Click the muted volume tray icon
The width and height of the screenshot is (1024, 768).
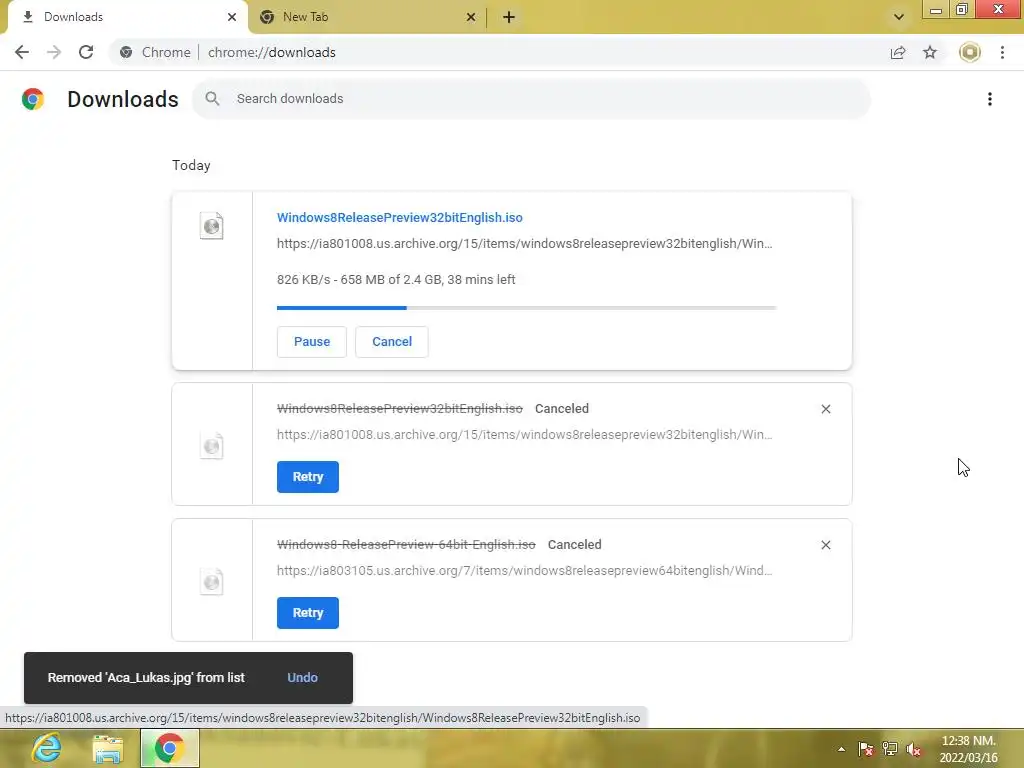pos(914,749)
